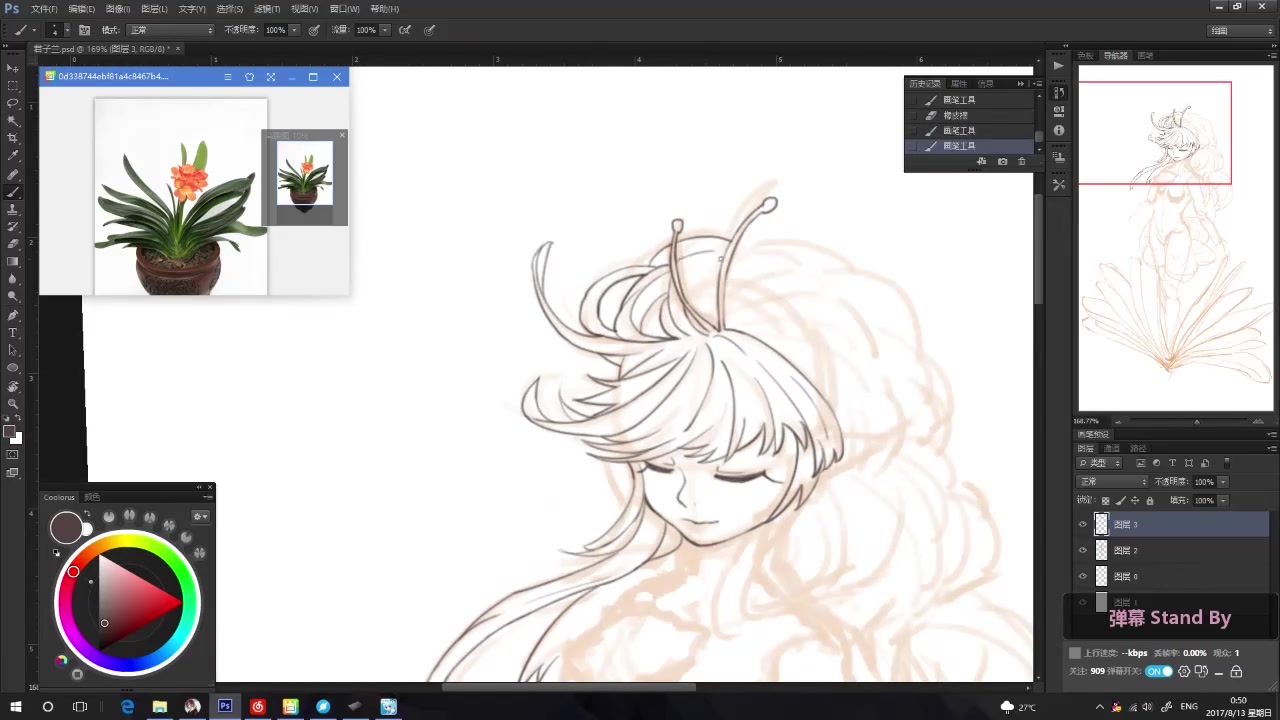Turn off the 弹幕开关 ON switch

(1159, 672)
